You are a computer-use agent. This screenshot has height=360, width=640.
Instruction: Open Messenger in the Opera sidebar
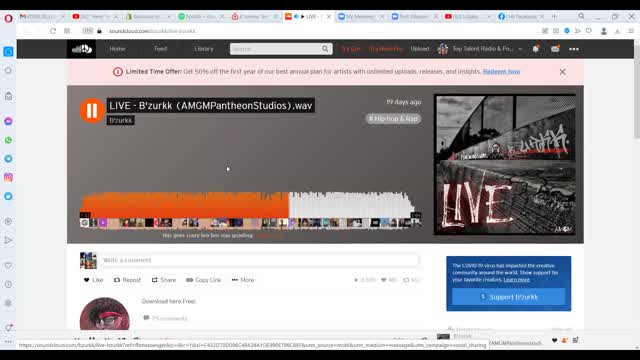[8, 121]
